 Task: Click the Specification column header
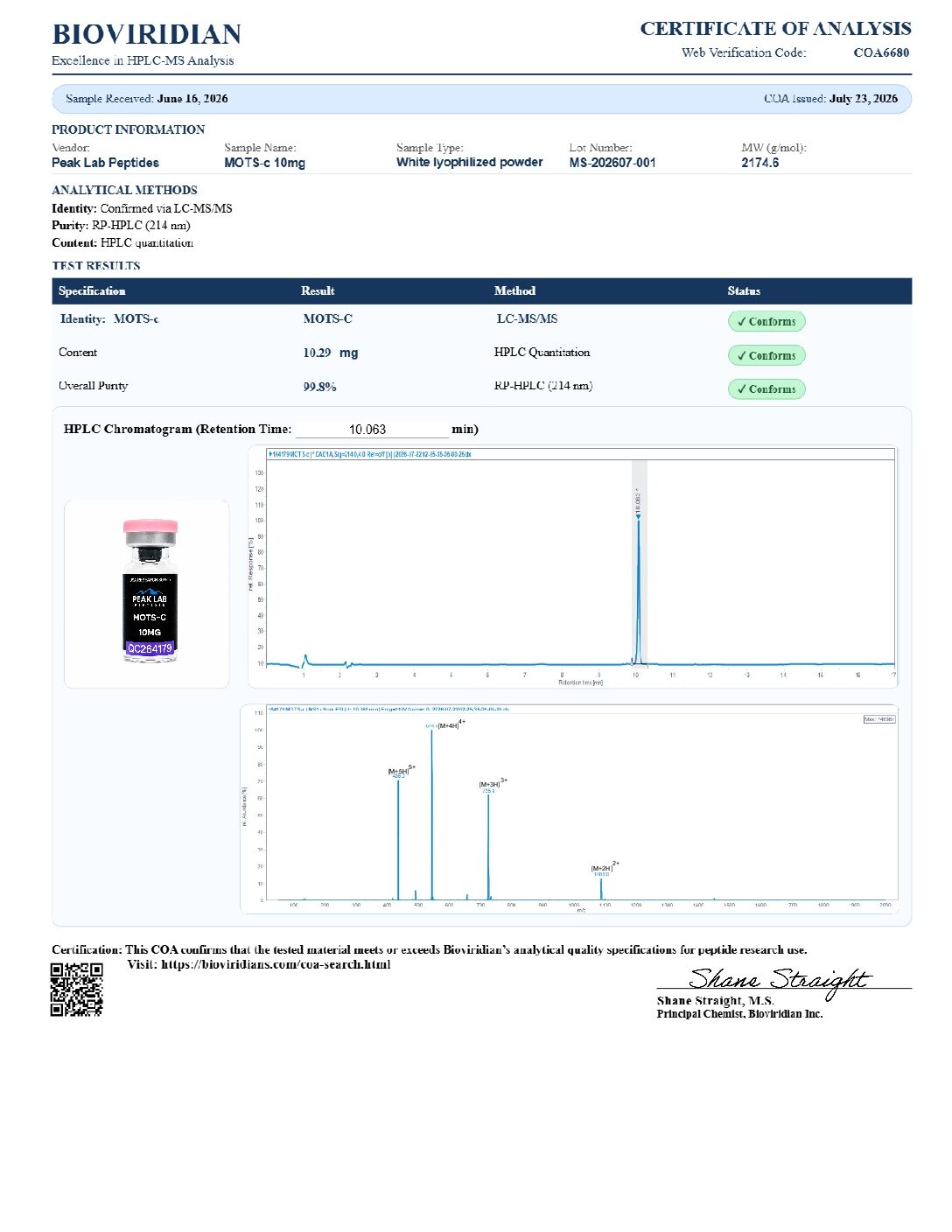click(x=92, y=291)
